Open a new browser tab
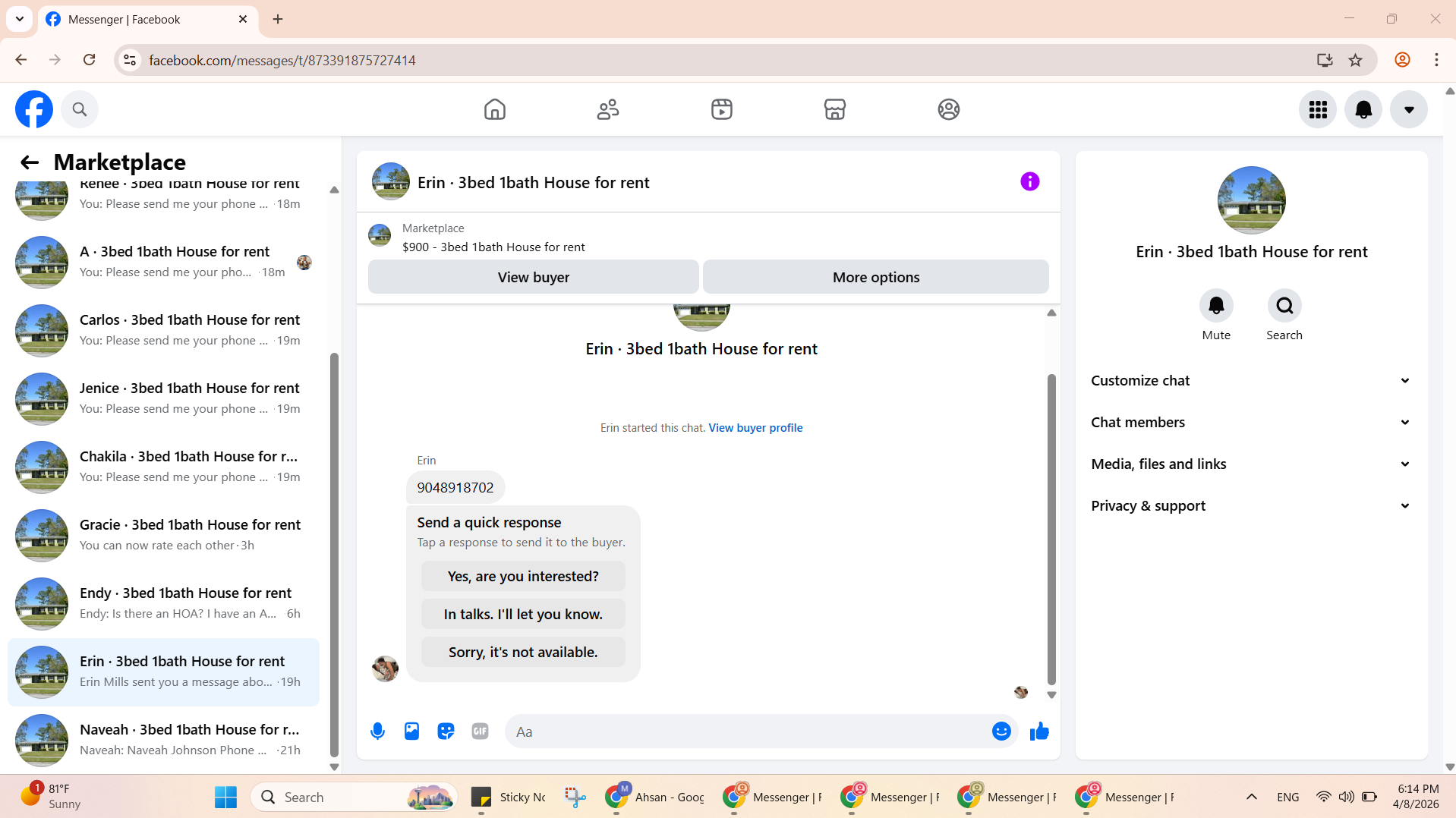1456x818 pixels. tap(278, 19)
